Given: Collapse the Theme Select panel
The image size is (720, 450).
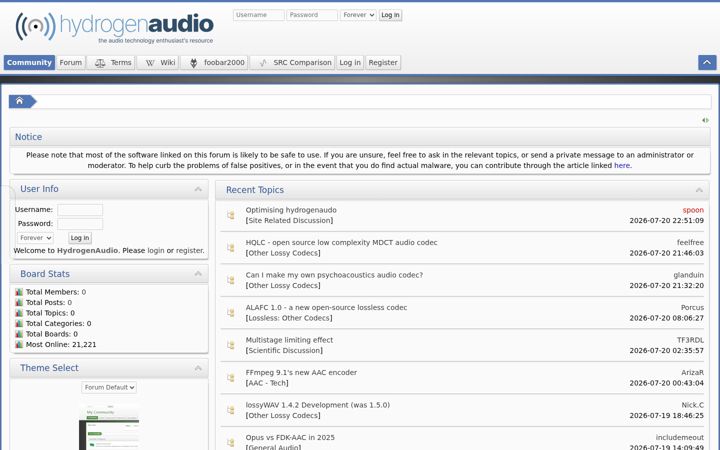Looking at the screenshot, I should [198, 368].
